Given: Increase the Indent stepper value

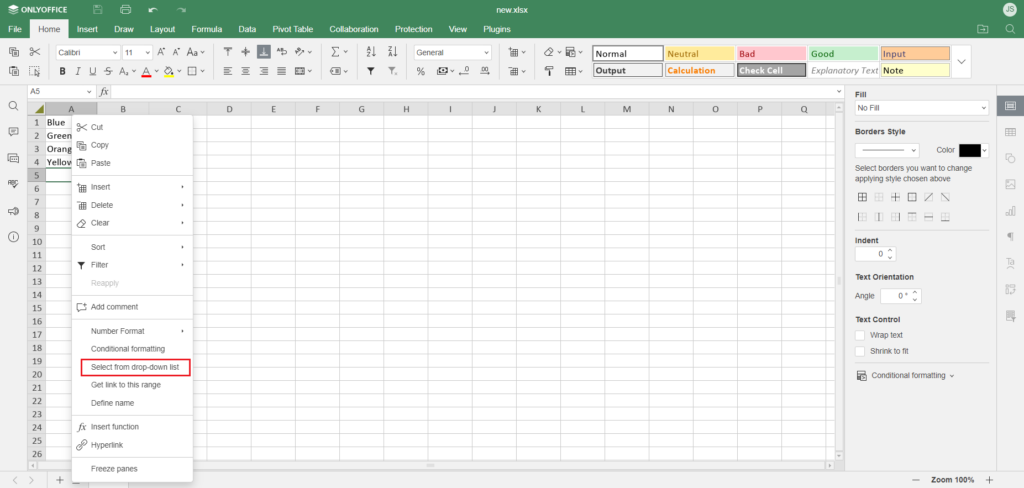Looking at the screenshot, I should click(891, 250).
